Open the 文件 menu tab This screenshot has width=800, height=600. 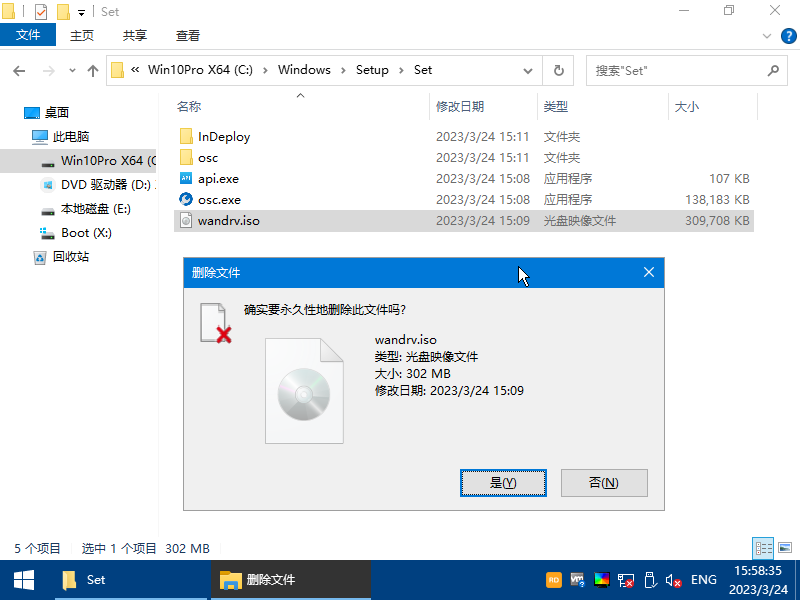28,35
